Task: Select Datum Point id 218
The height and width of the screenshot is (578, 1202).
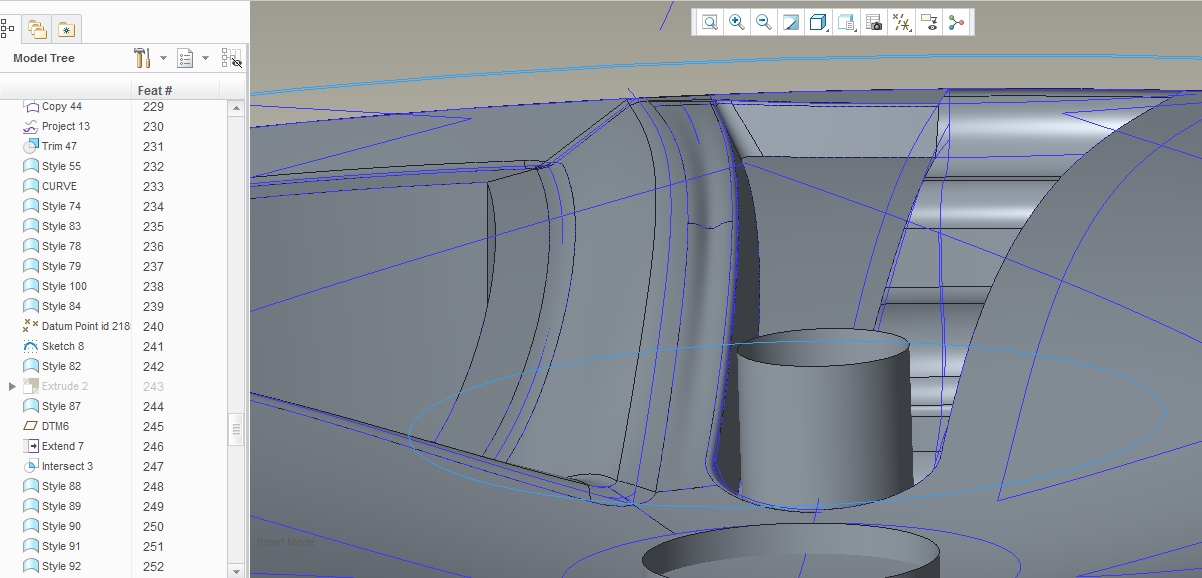Action: pyautogui.click(x=86, y=326)
